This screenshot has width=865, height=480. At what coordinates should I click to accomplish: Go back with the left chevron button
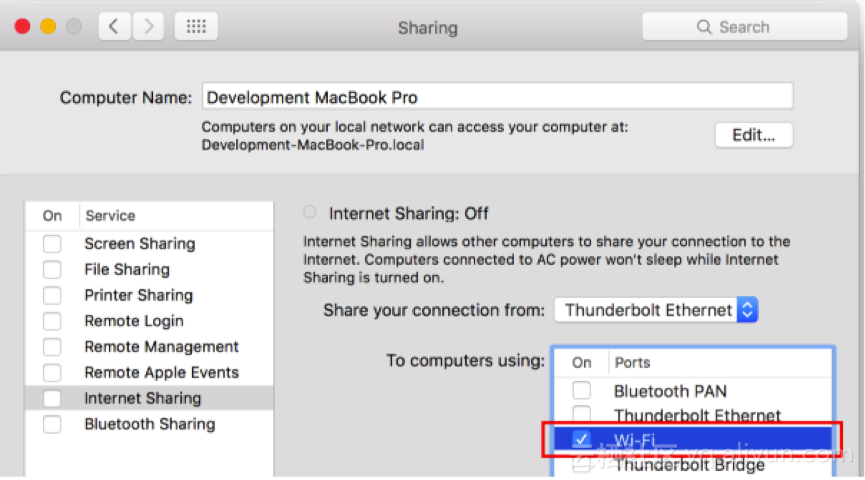(115, 26)
